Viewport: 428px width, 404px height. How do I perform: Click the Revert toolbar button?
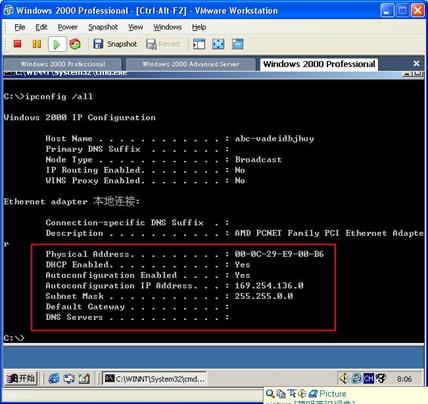[163, 44]
